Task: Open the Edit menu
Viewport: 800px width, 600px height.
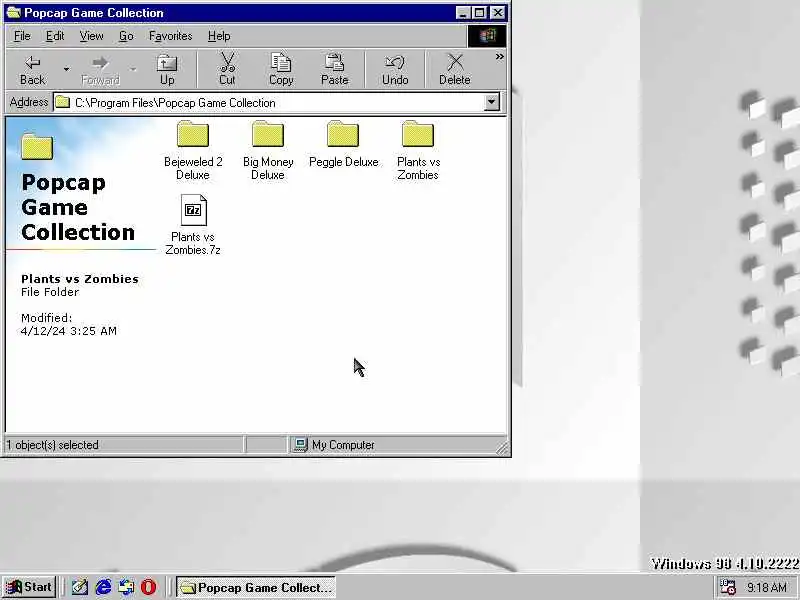Action: pos(55,36)
